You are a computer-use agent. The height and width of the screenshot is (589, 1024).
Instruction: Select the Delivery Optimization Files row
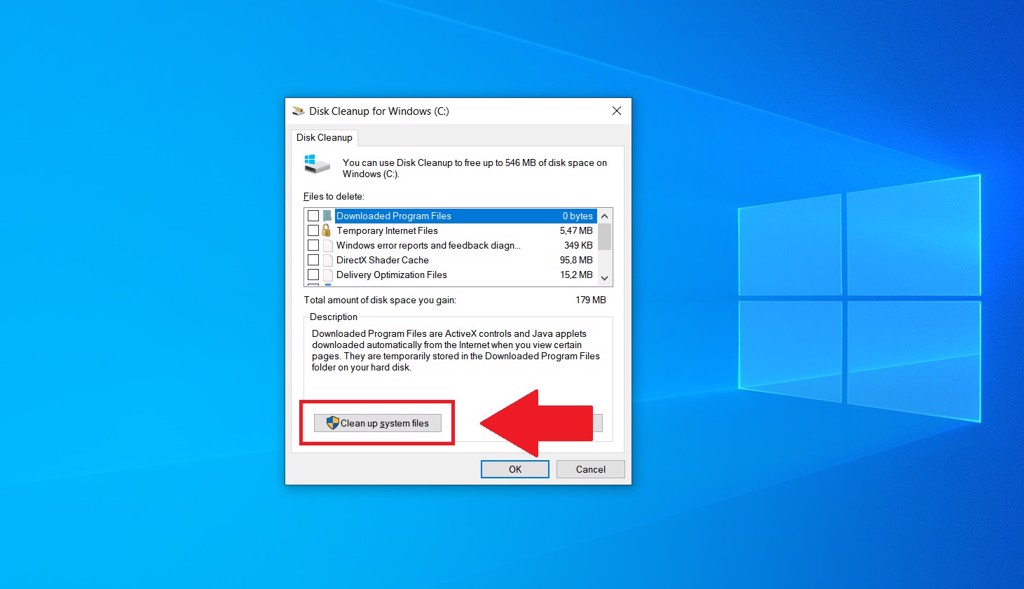(451, 275)
